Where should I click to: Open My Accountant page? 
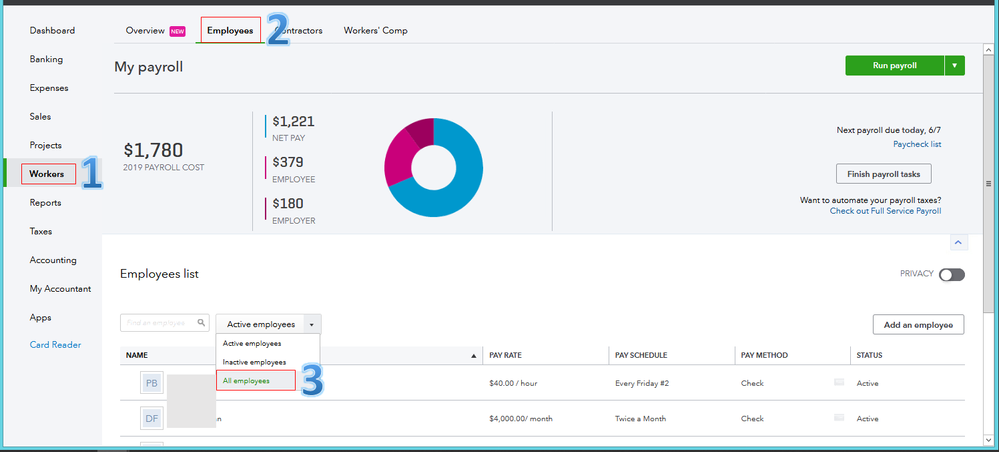pos(60,289)
